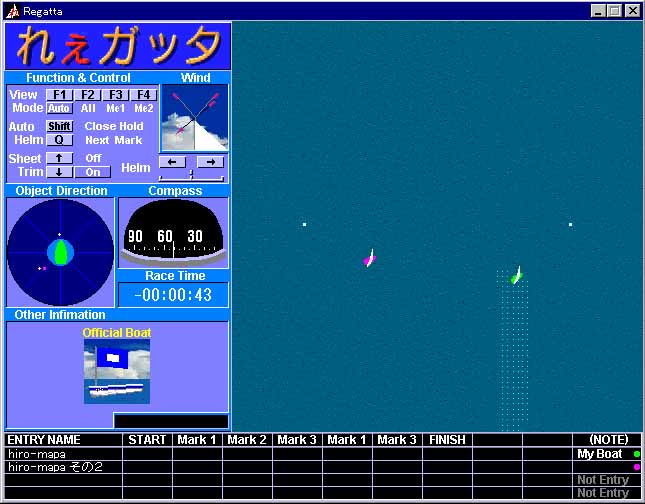Select F2 All view mode key

pyautogui.click(x=88, y=95)
